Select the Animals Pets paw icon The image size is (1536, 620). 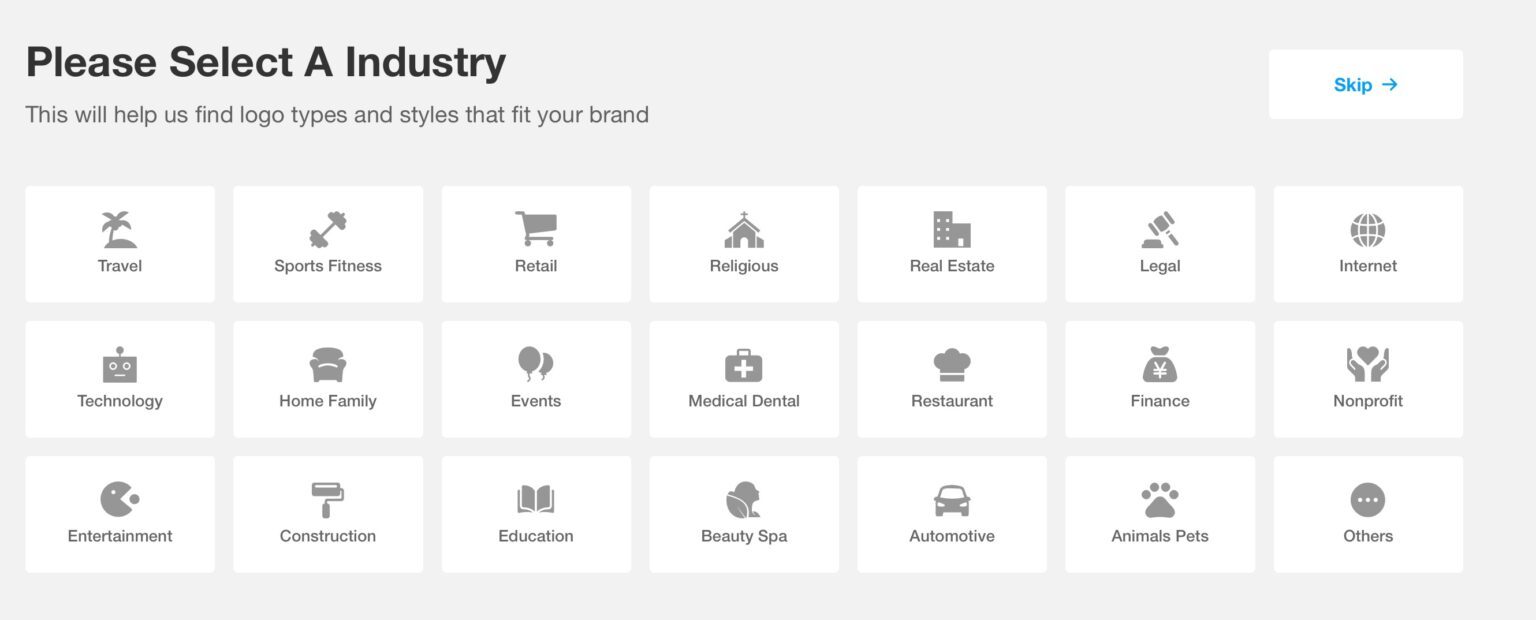pos(1160,499)
